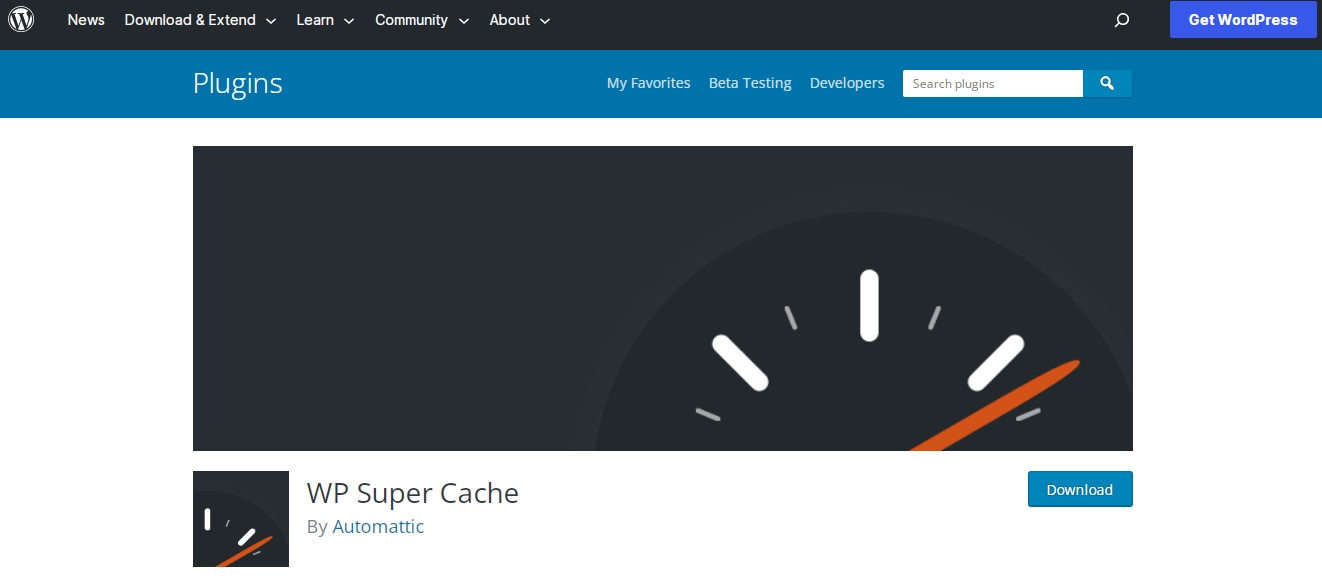Click the WP Super Cache title text
The width and height of the screenshot is (1322, 578).
[413, 493]
